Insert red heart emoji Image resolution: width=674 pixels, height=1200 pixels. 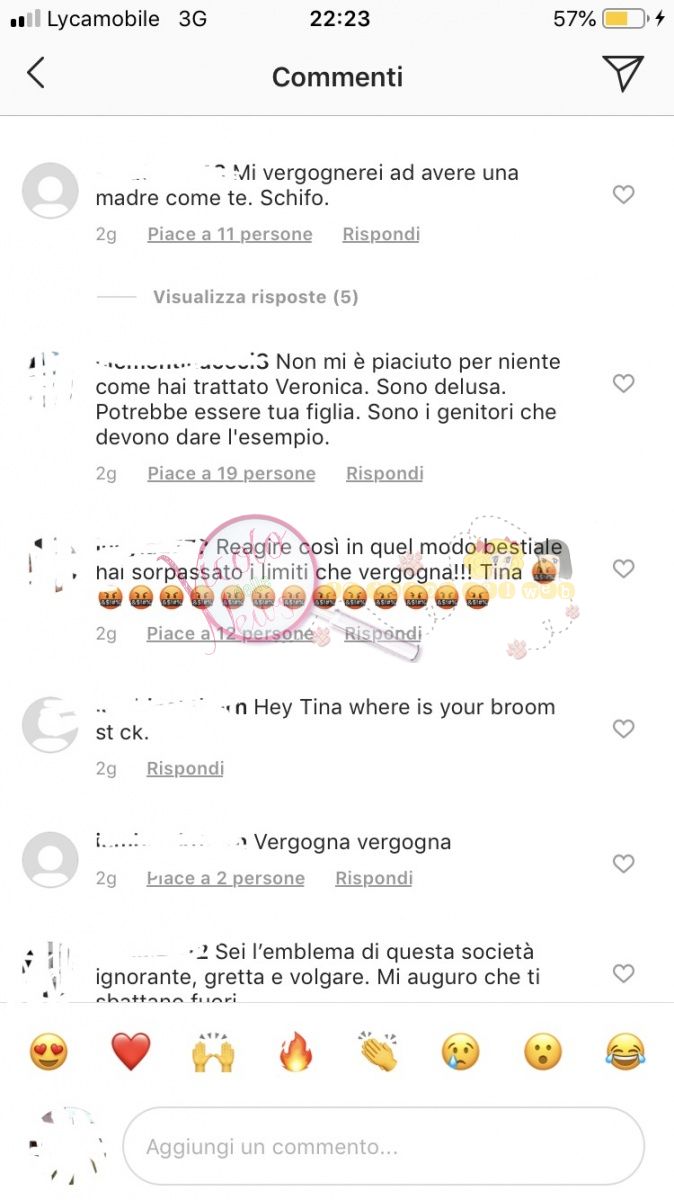point(131,1052)
